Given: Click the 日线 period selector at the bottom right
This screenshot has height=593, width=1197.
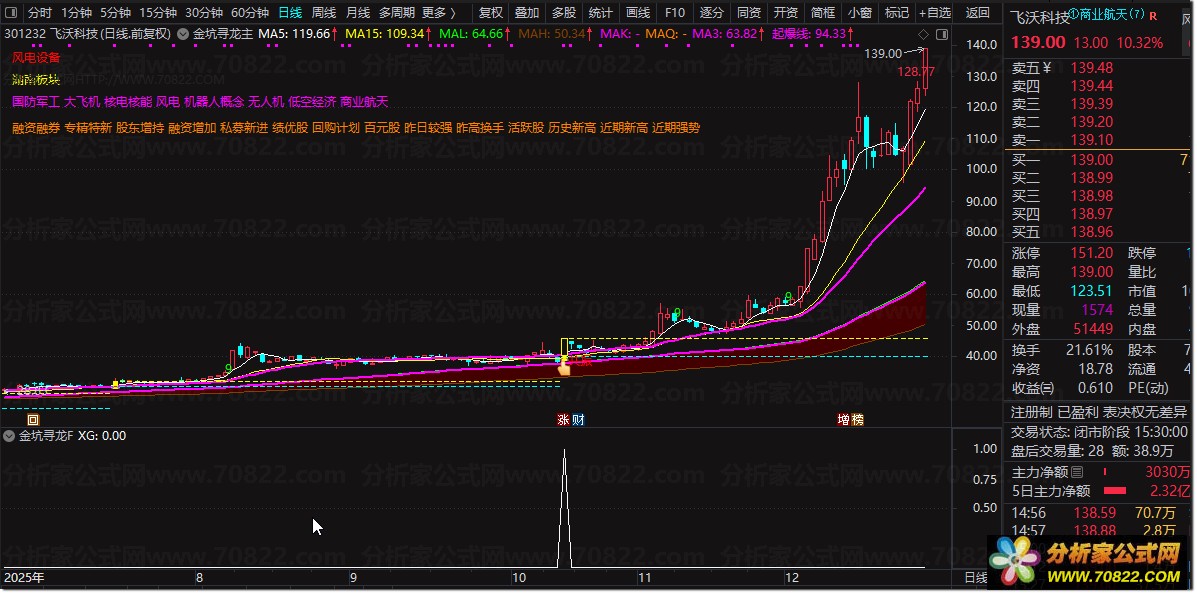Looking at the screenshot, I should (976, 578).
